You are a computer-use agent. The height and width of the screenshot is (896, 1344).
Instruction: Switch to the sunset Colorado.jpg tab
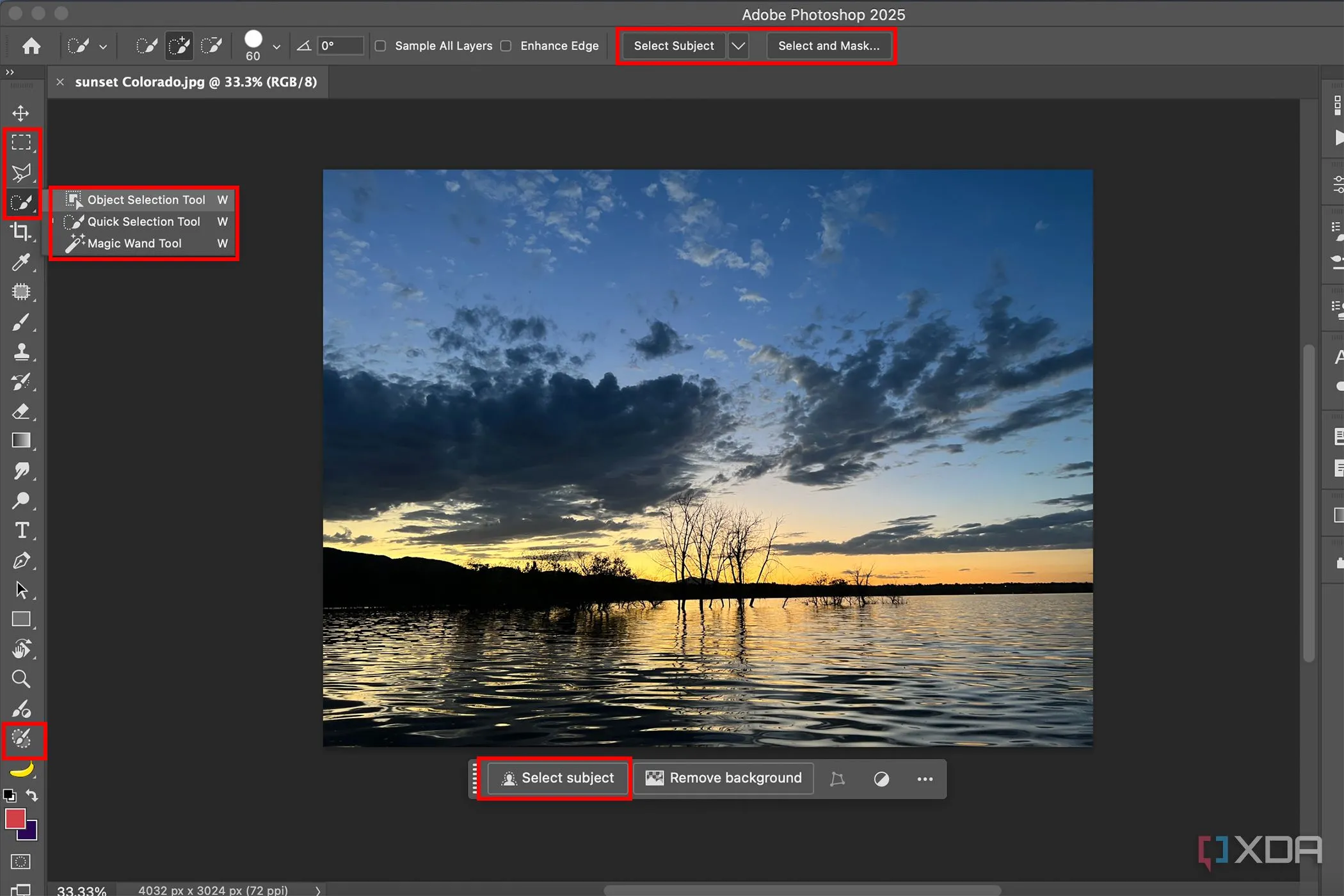click(x=196, y=82)
